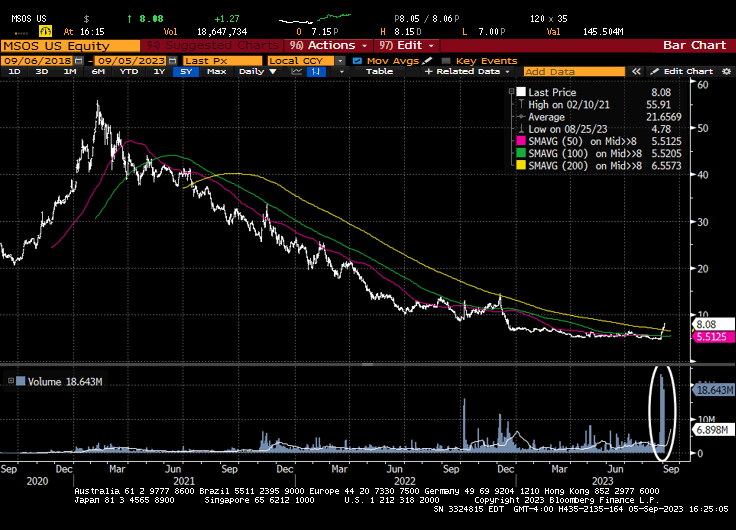736x530 pixels.
Task: Collapse the Last Price legend box
Action: (512, 92)
